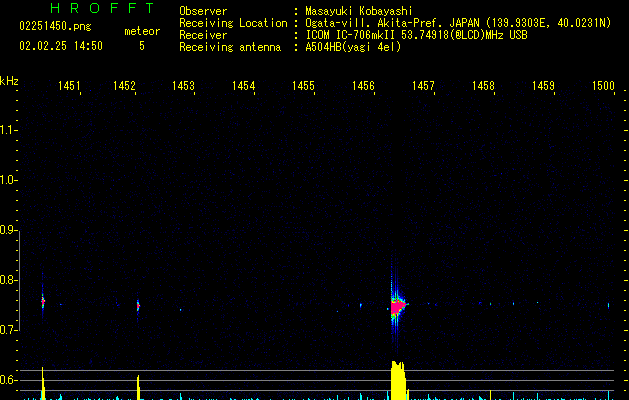This screenshot has height=400, width=629.
Task: Click the 0.9 kHz frequency label
Action: (8, 230)
